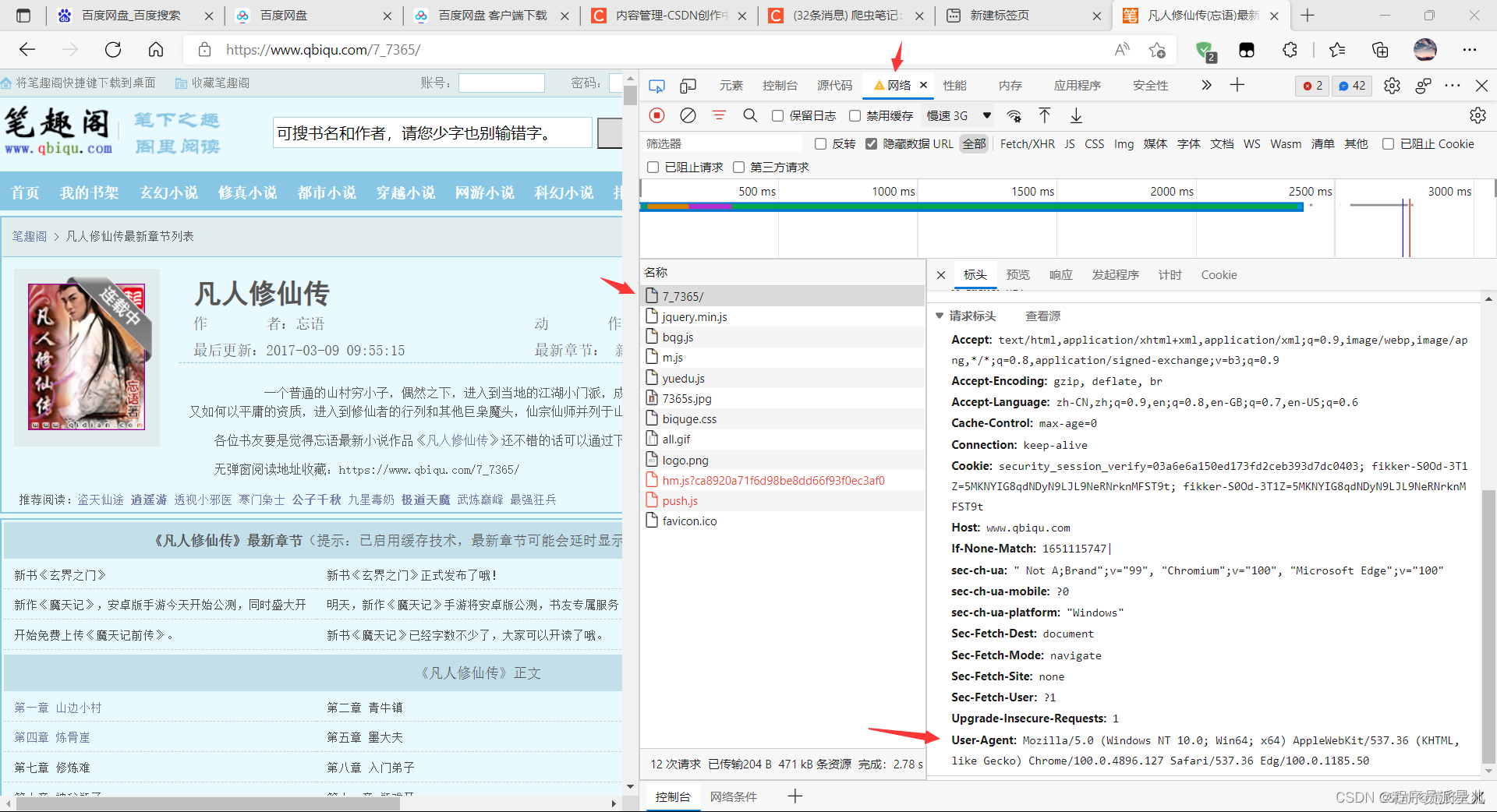This screenshot has width=1497, height=812.
Task: Select the 7_7365/ request row
Action: point(782,296)
